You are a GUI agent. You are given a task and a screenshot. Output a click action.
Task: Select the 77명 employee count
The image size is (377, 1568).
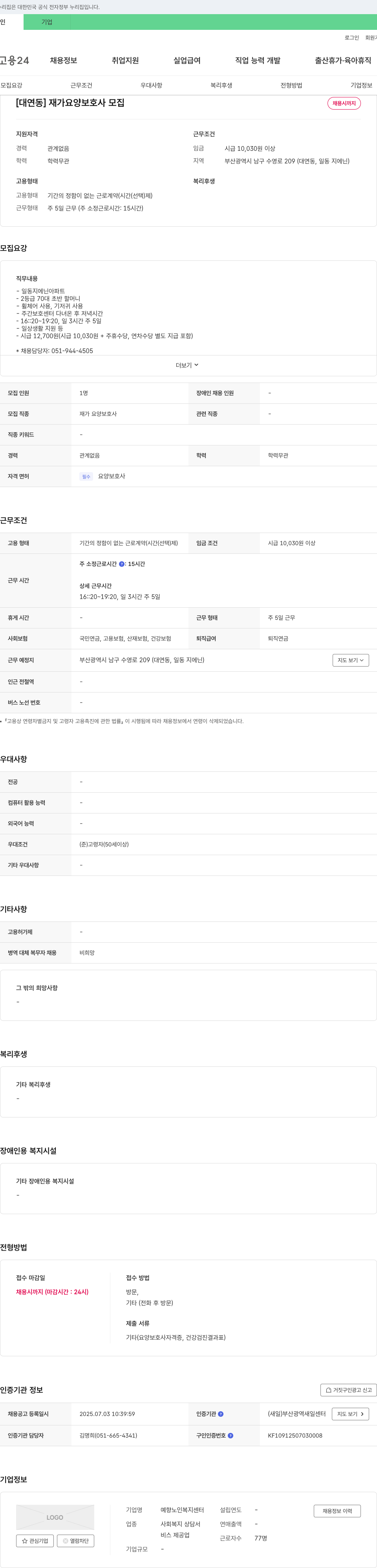click(261, 1538)
